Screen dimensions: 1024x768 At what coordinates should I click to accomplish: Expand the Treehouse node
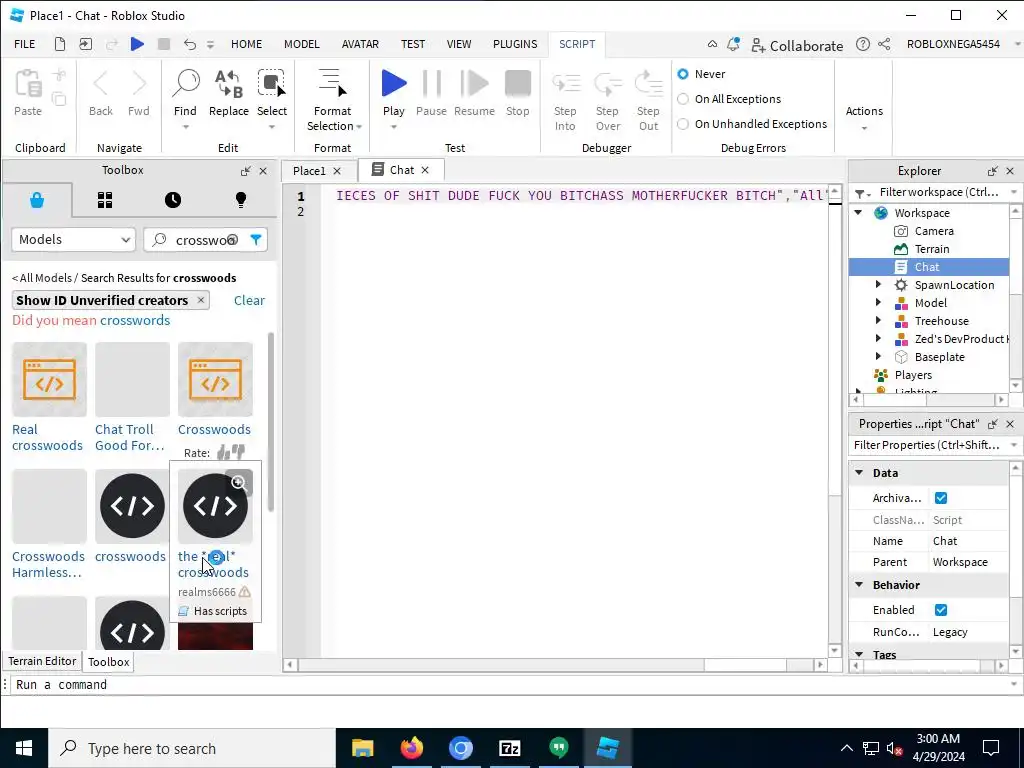[878, 321]
